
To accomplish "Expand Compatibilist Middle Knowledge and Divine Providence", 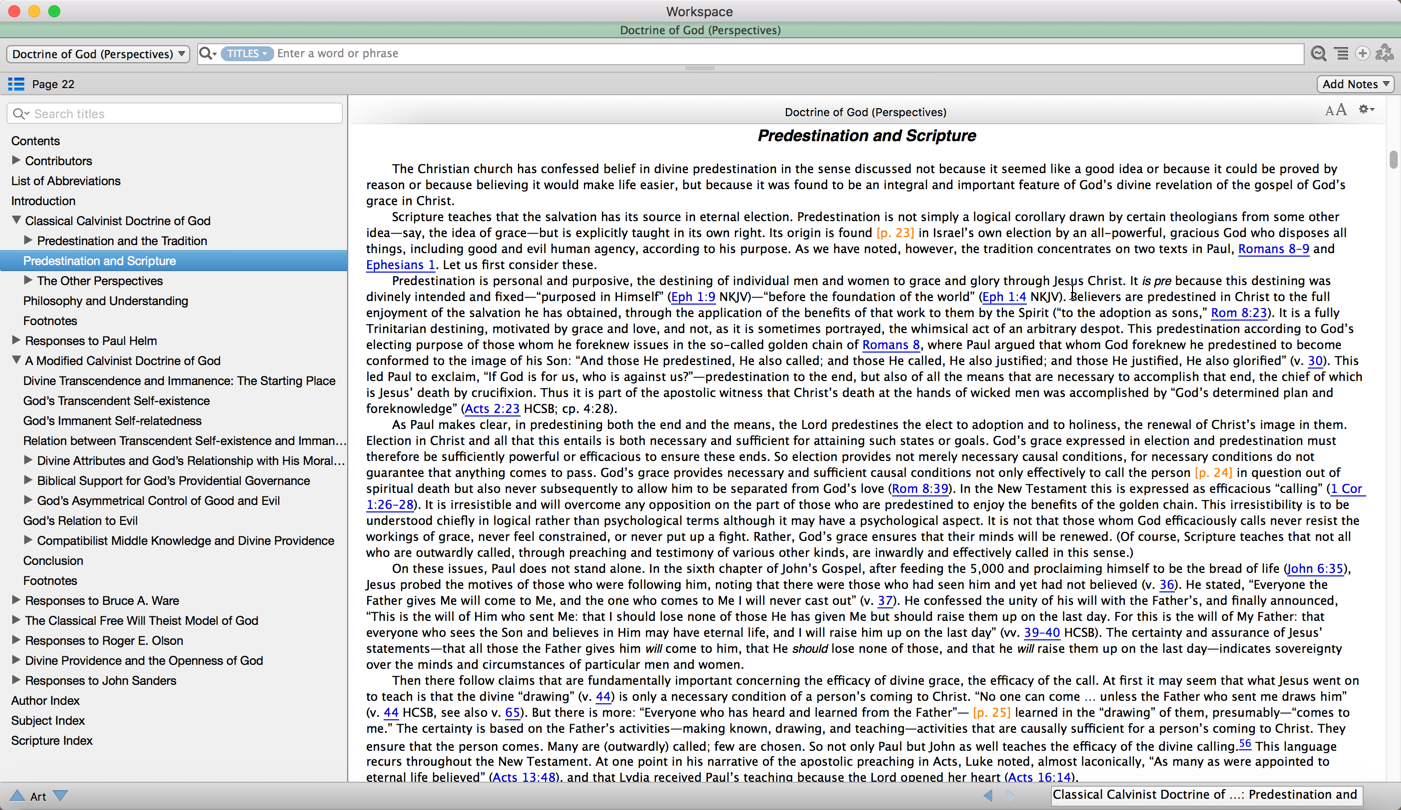I will coord(28,540).
